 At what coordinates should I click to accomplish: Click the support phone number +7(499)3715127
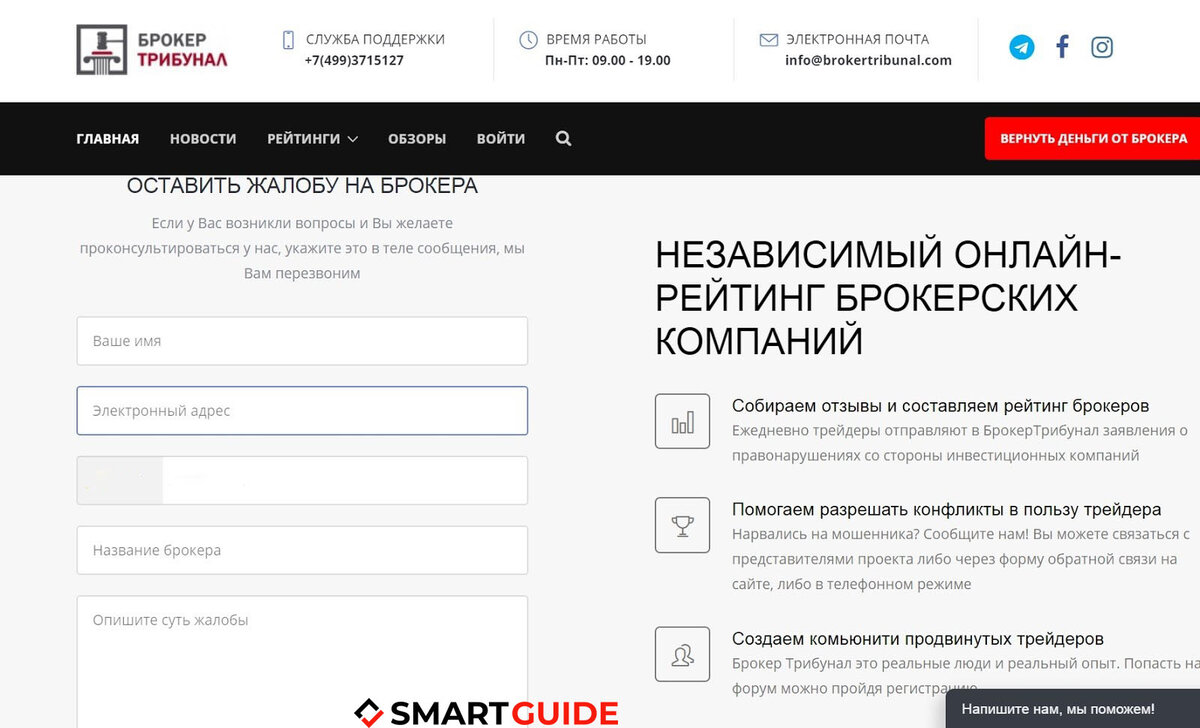pyautogui.click(x=354, y=60)
